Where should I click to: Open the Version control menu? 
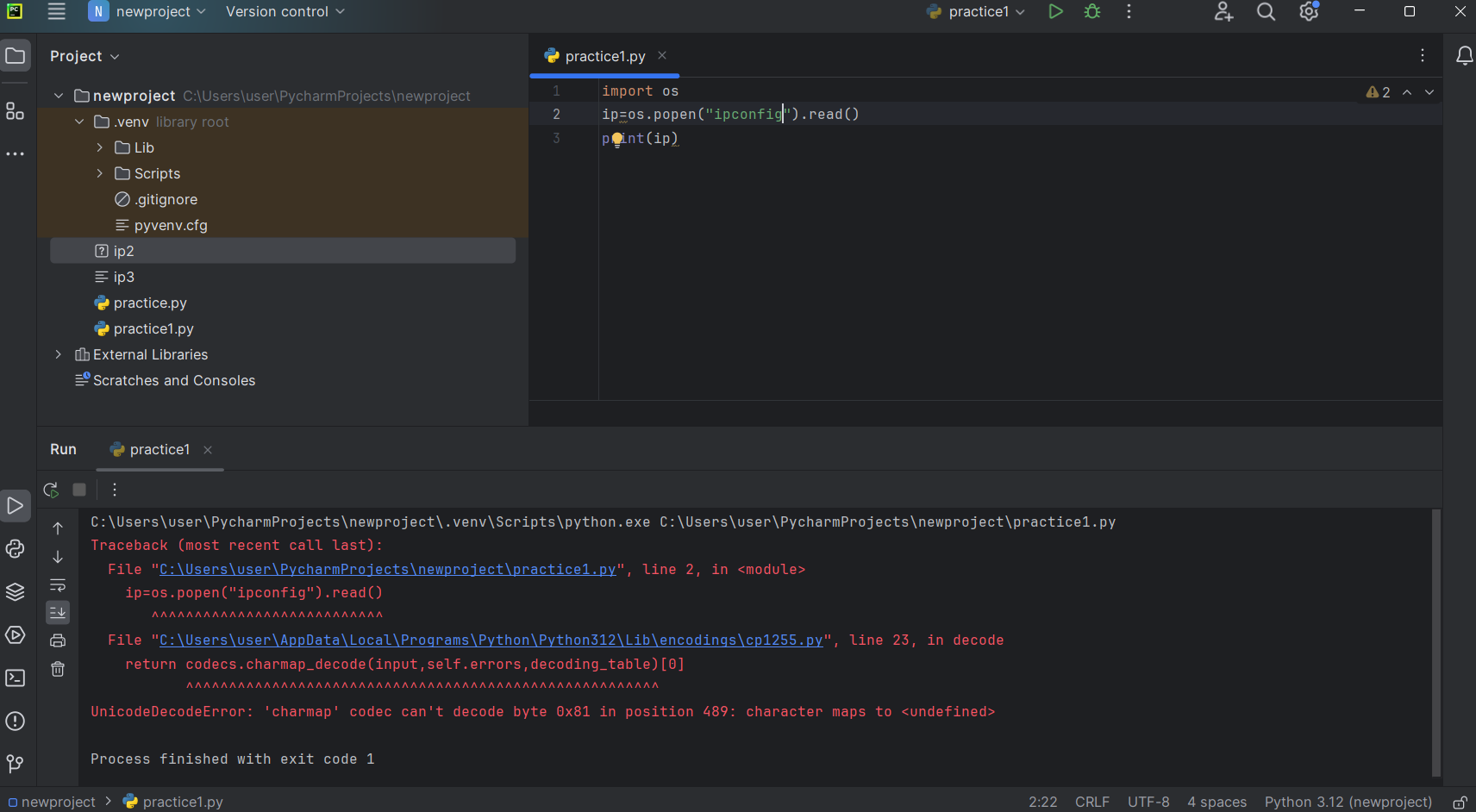click(x=285, y=12)
